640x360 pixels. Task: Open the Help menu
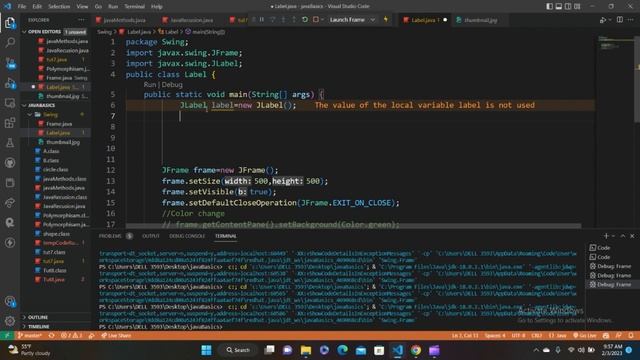(157, 7)
